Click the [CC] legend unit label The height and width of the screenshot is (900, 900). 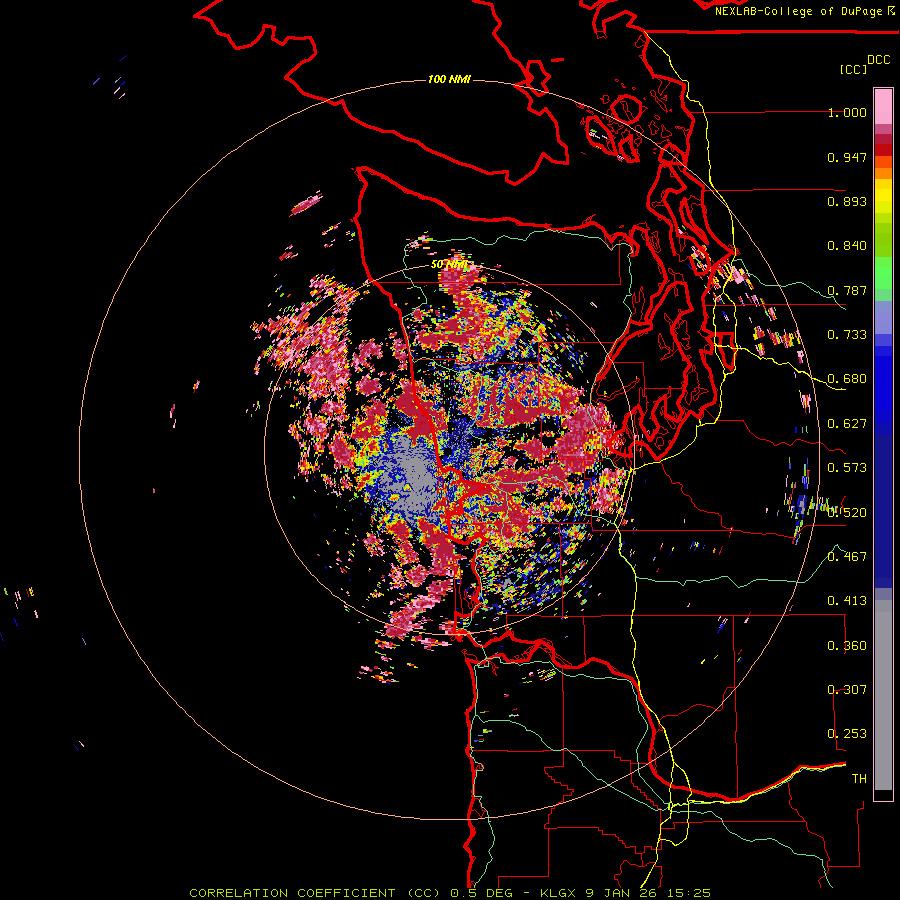tap(853, 69)
